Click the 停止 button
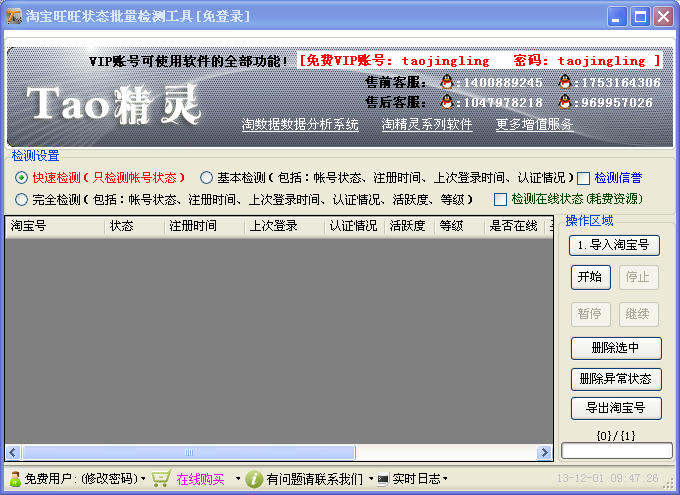 pos(638,277)
